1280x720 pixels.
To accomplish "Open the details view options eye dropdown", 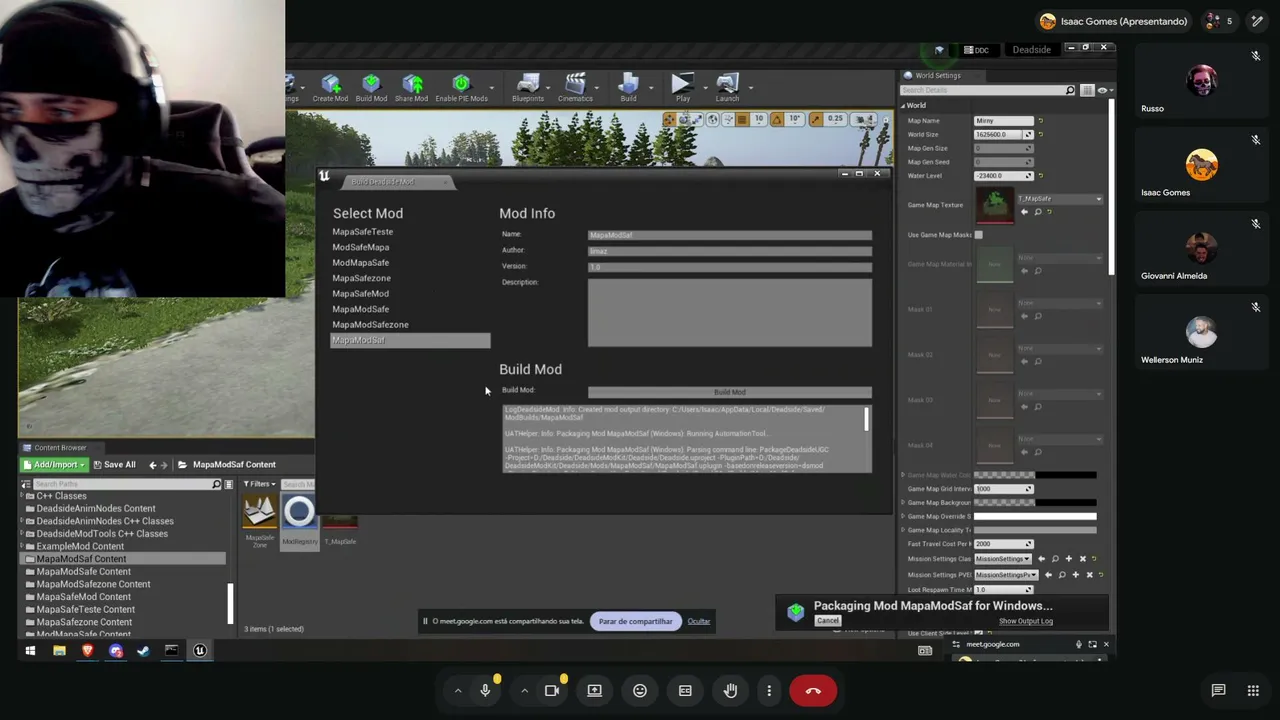I will click(1104, 90).
